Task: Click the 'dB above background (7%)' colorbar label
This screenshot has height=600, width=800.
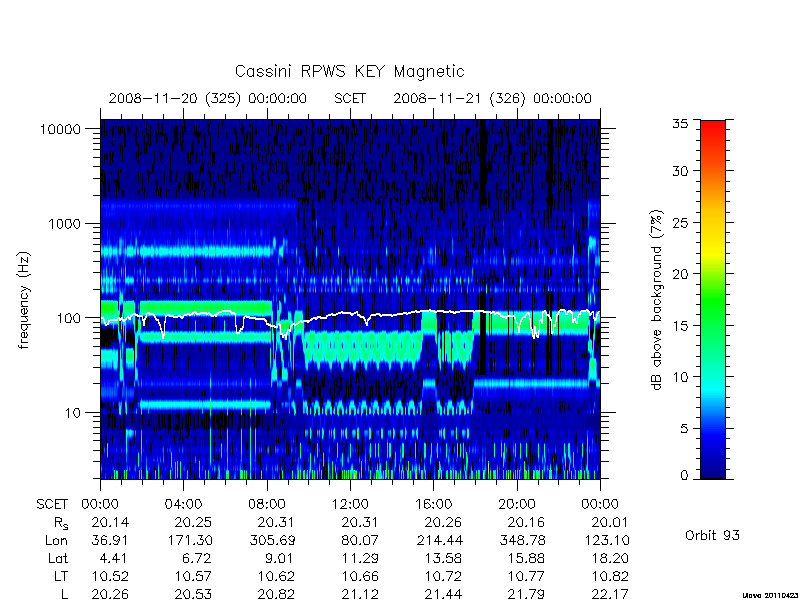Action: point(657,300)
